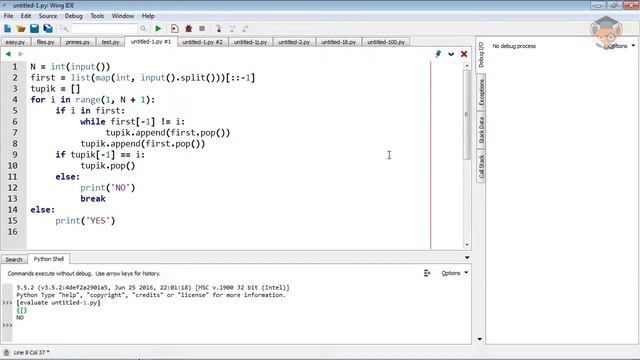Click the Python Shell prompt line
Viewport: 640px width, 360px height.
[x=241, y=325]
